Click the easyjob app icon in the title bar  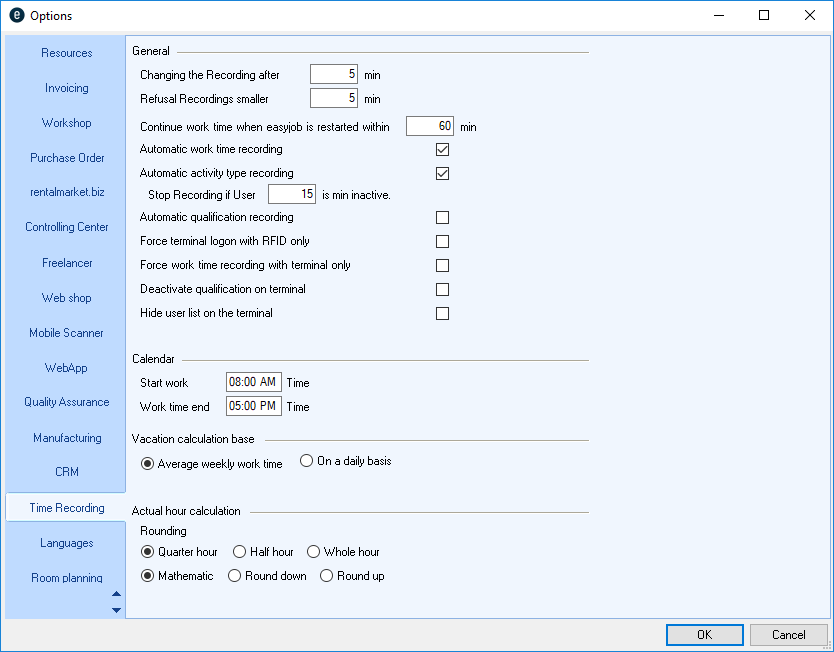point(16,16)
